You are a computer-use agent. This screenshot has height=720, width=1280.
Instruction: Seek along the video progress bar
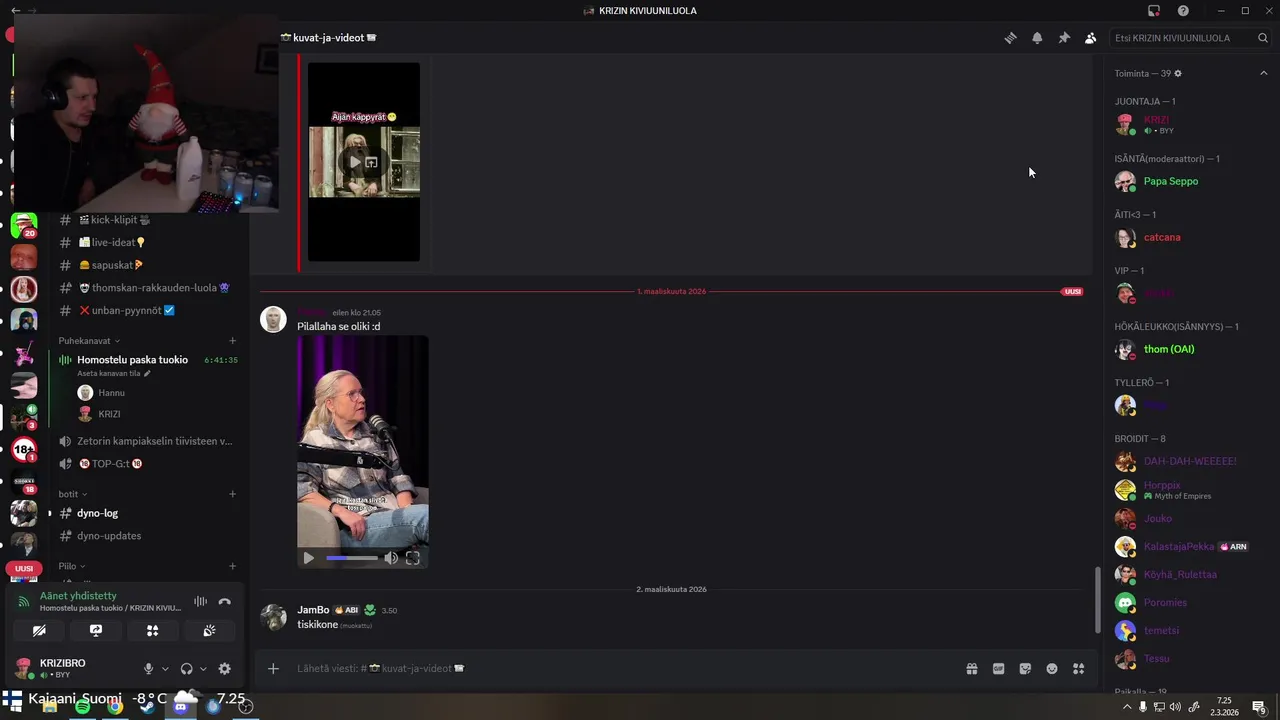[352, 558]
